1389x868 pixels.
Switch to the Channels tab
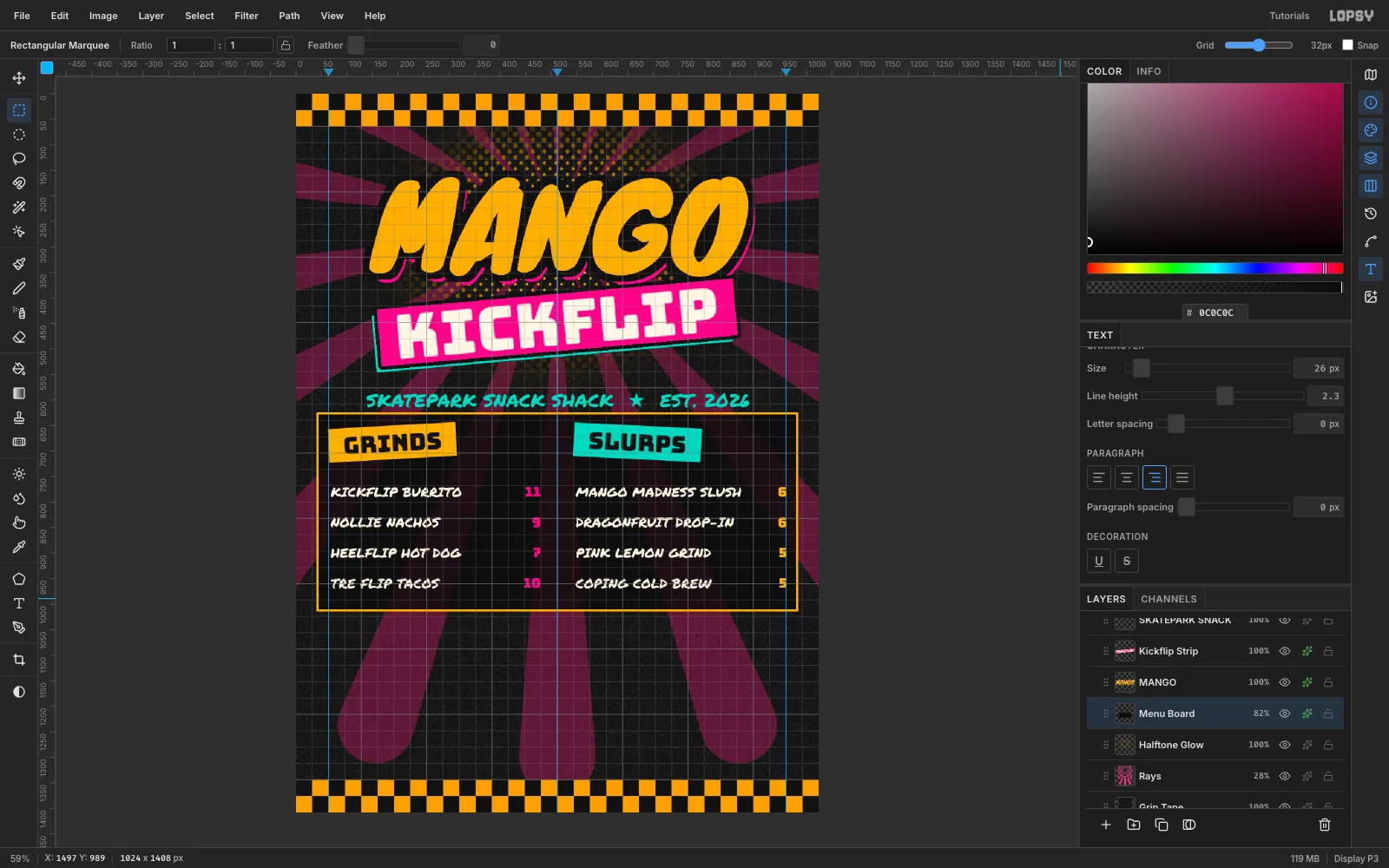[1168, 599]
